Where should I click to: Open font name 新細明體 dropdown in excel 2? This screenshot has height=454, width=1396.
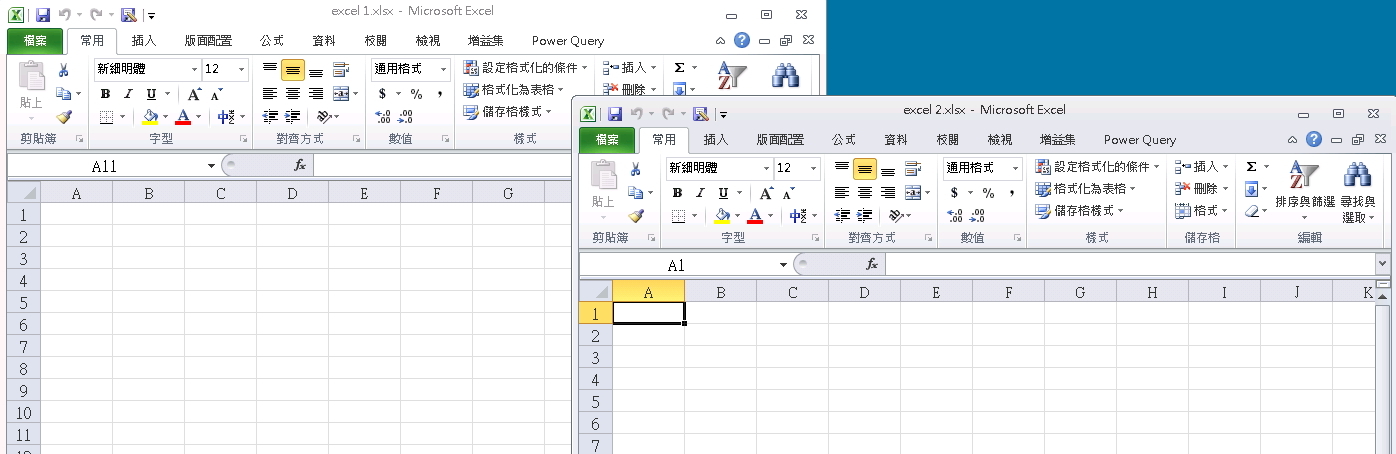click(x=766, y=168)
